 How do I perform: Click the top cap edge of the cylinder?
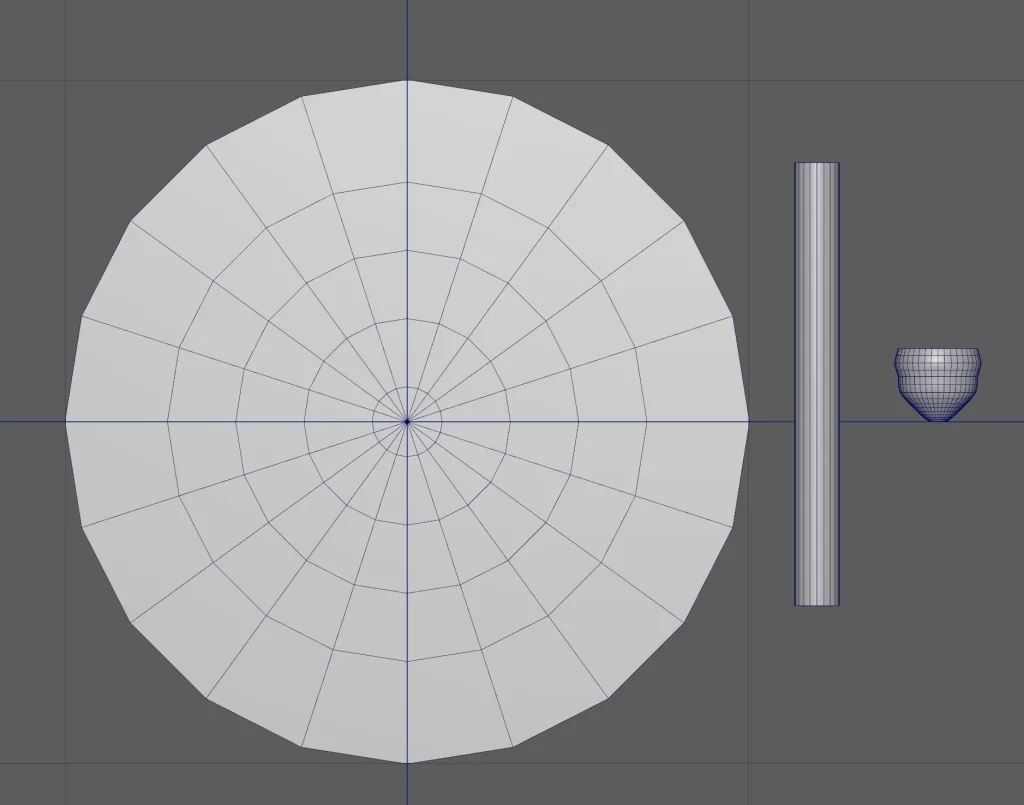817,163
